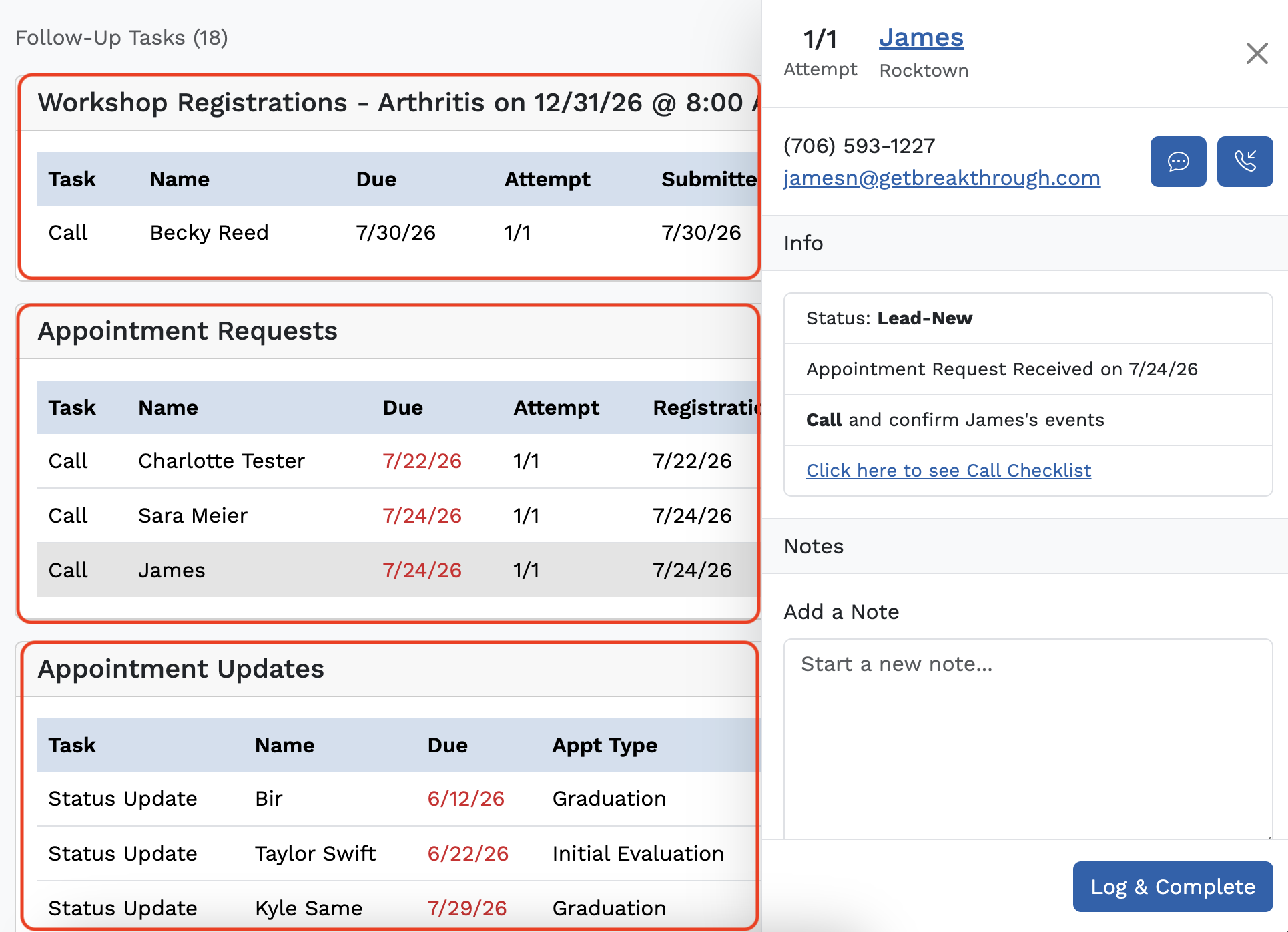Open the Kyle Same status update task
The height and width of the screenshot is (932, 1288).
398,908
